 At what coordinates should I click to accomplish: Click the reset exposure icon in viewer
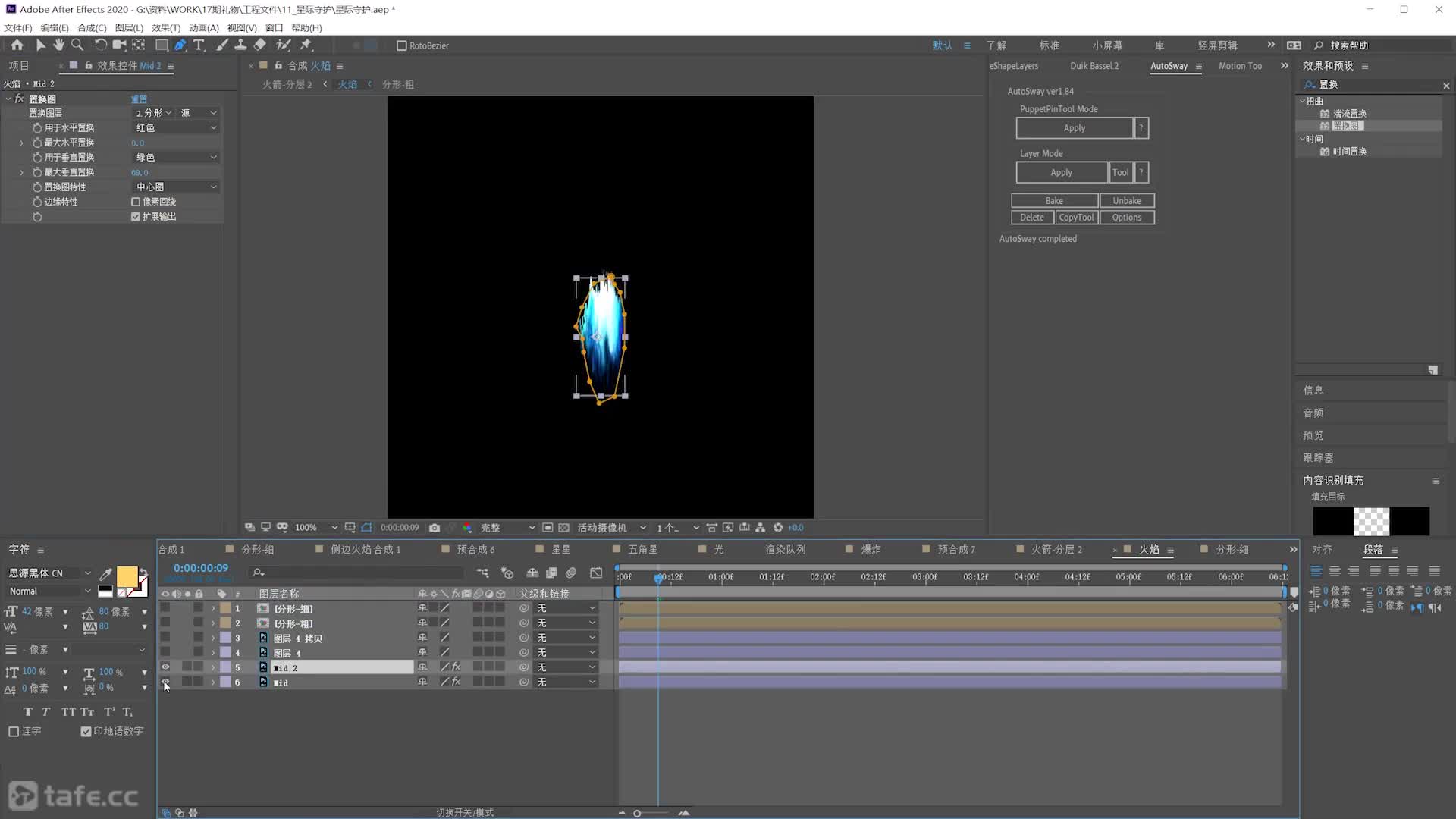pos(778,527)
